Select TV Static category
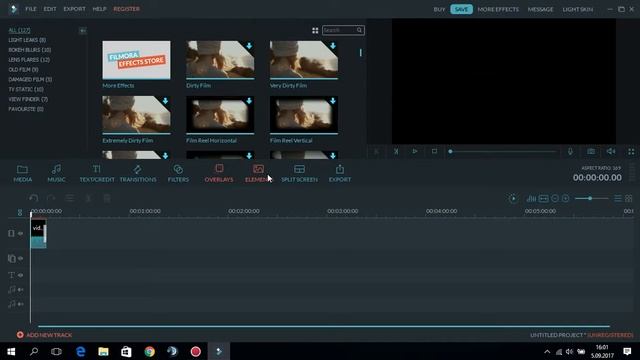The height and width of the screenshot is (360, 640). pyautogui.click(x=26, y=89)
